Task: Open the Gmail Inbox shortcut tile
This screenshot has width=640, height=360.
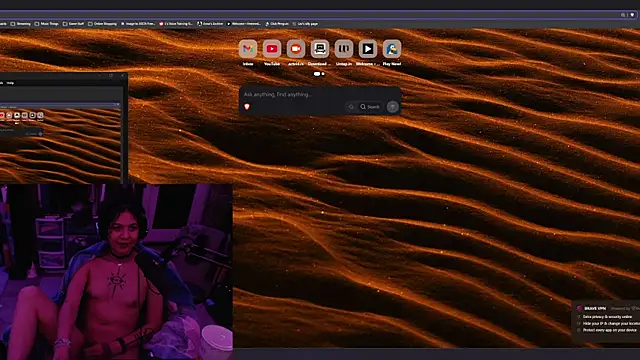Action: [248, 49]
